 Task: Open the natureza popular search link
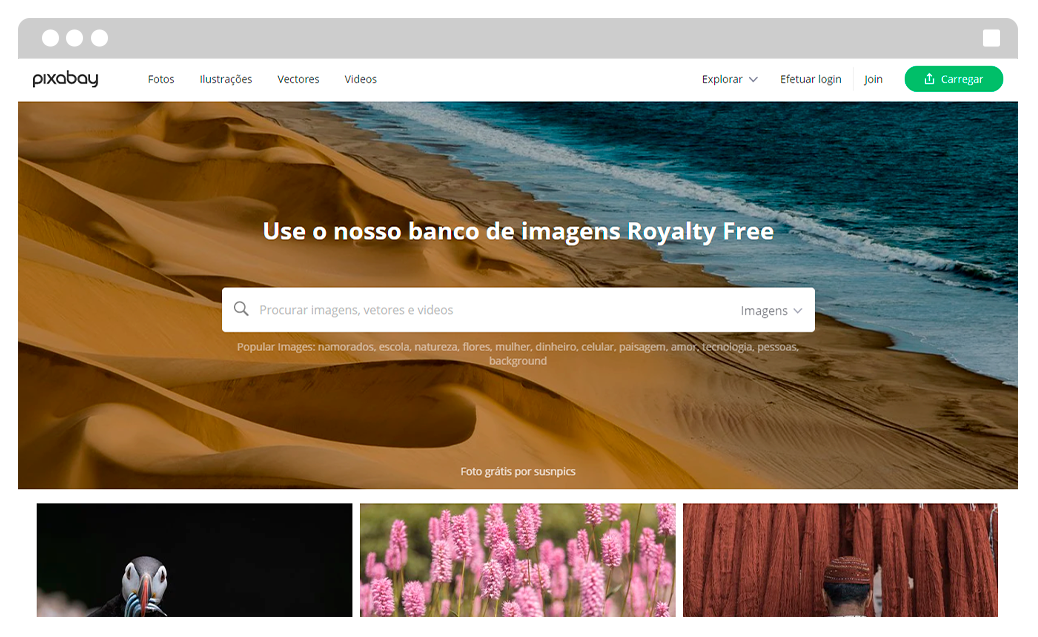[435, 346]
